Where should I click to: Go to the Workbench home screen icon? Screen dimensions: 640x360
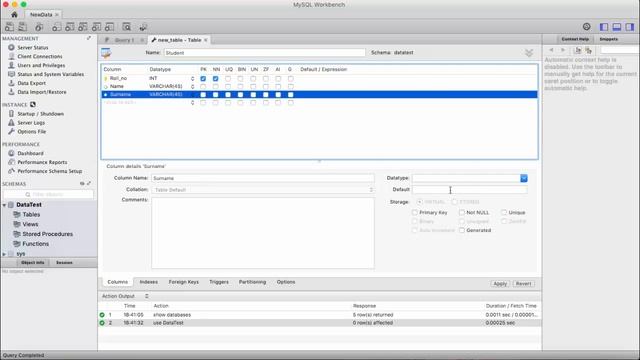(x=14, y=15)
